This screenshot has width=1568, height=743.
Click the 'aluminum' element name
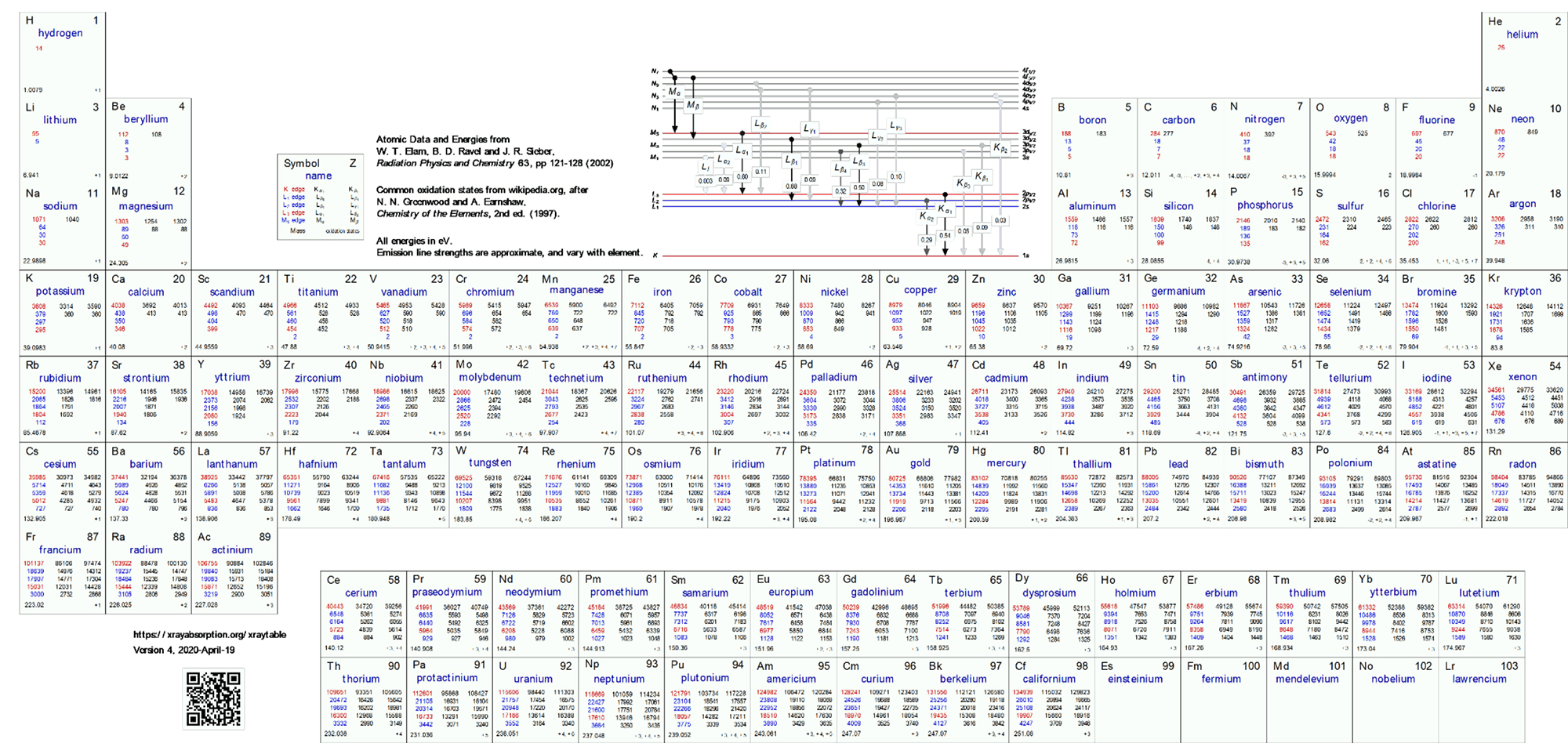point(1092,206)
